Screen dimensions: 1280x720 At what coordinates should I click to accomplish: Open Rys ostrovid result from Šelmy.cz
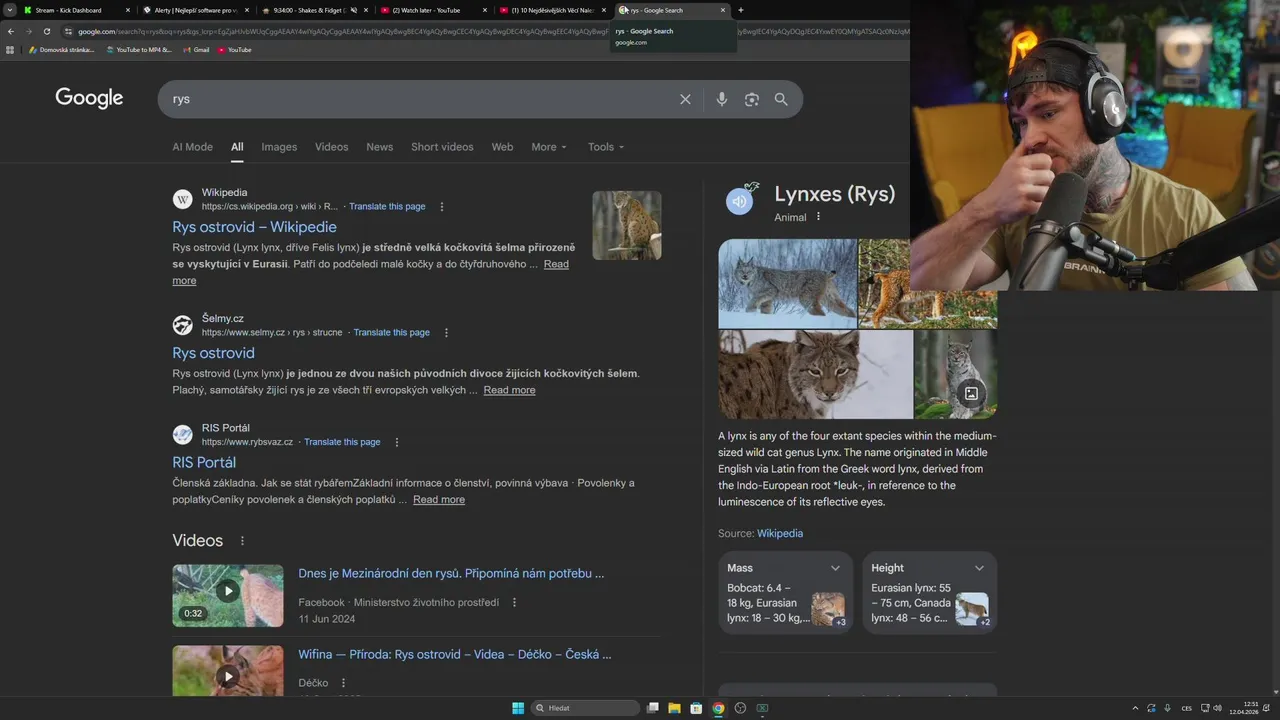(x=213, y=353)
